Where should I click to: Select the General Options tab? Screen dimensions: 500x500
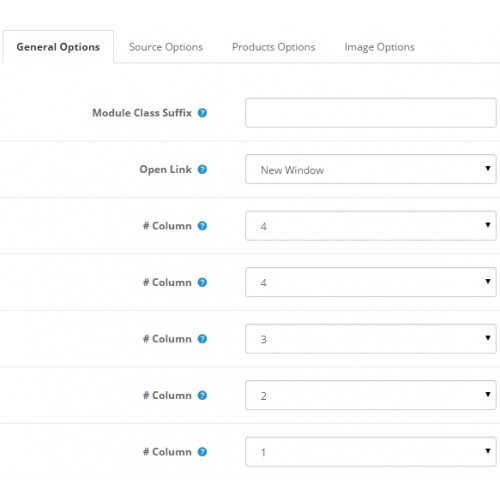pos(58,47)
